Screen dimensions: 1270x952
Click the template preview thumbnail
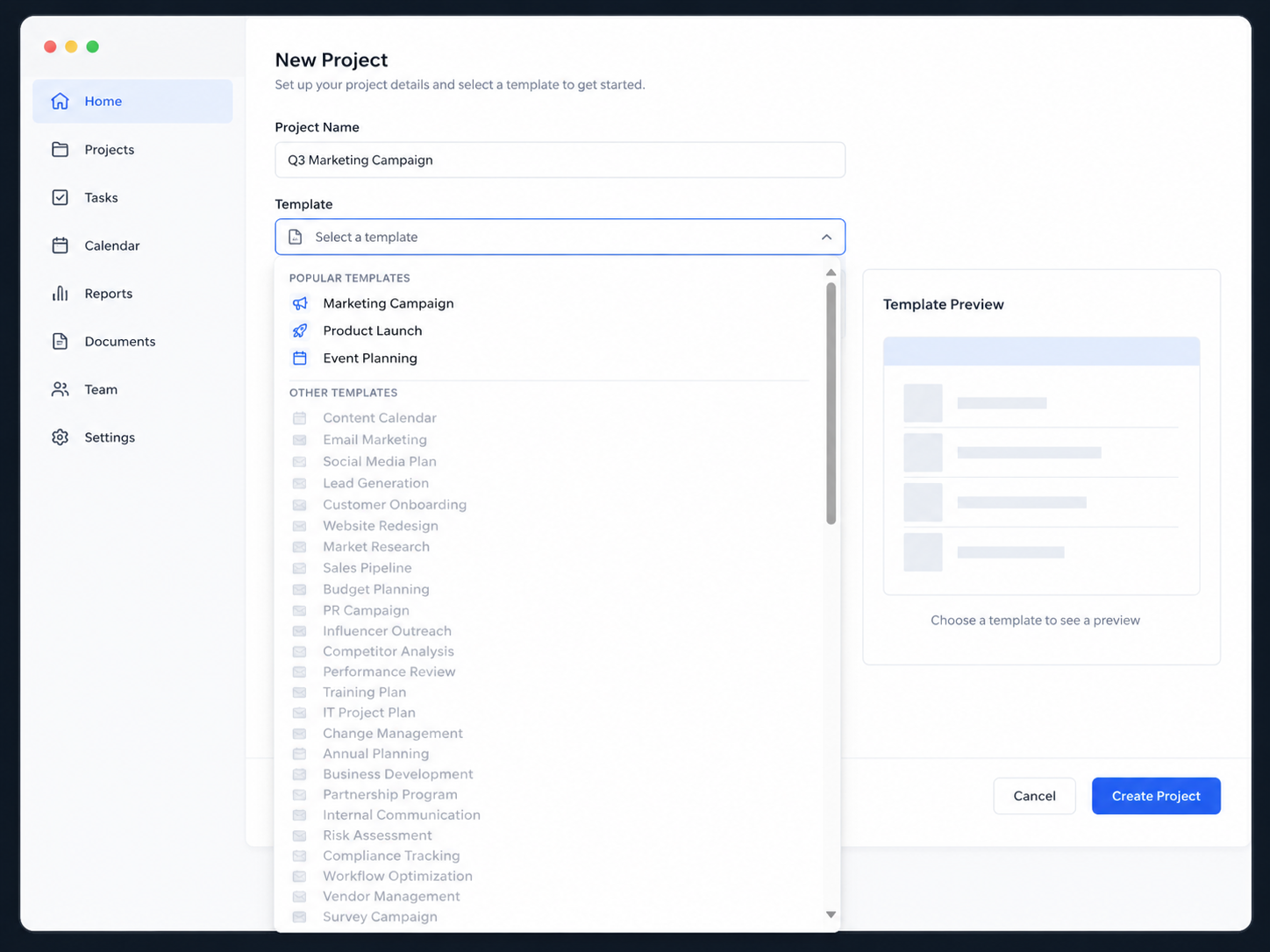pos(1041,465)
